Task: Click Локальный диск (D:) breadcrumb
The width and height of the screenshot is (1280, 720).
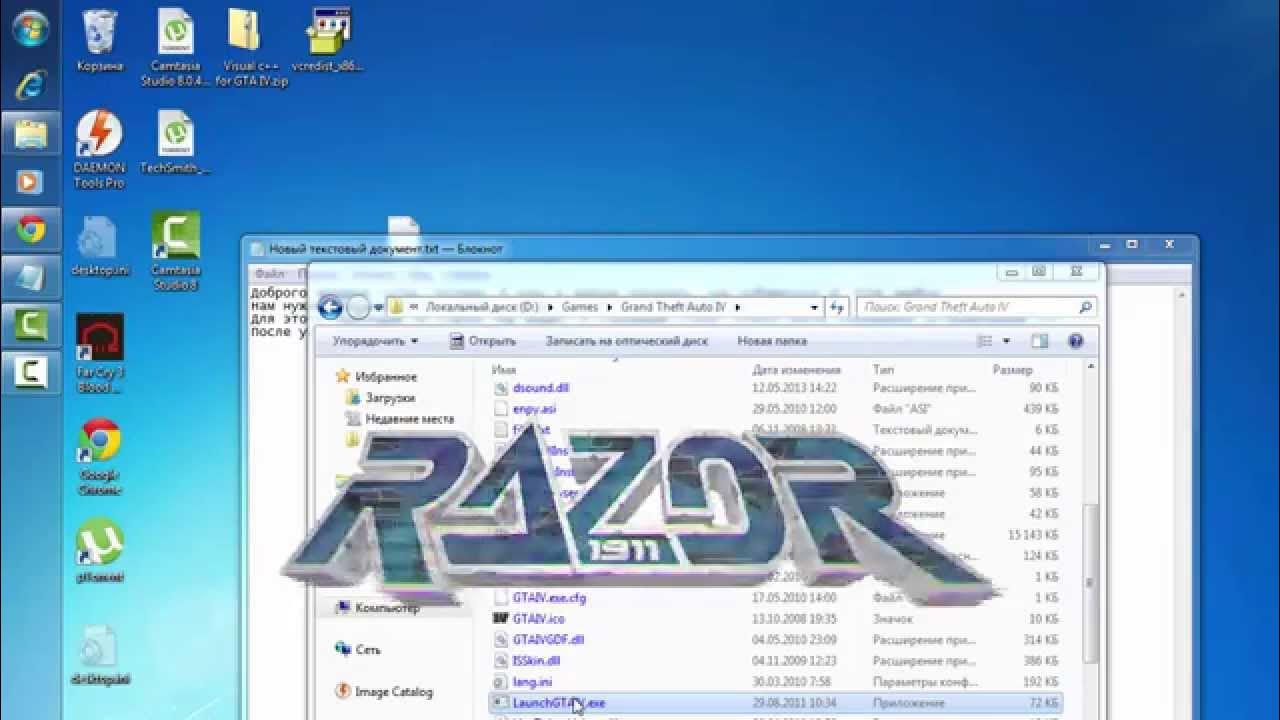Action: [x=482, y=307]
